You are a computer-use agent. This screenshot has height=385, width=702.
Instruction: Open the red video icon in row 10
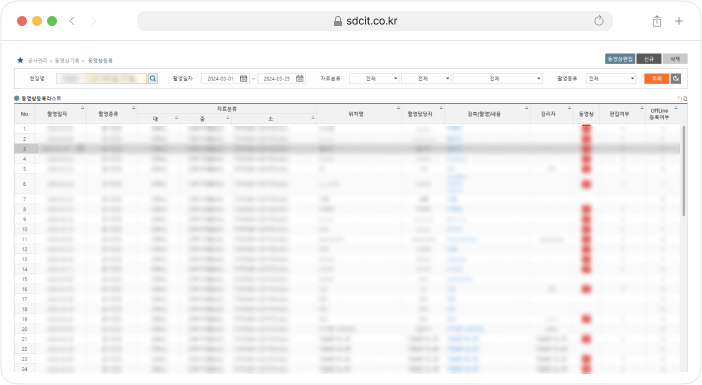pyautogui.click(x=586, y=229)
